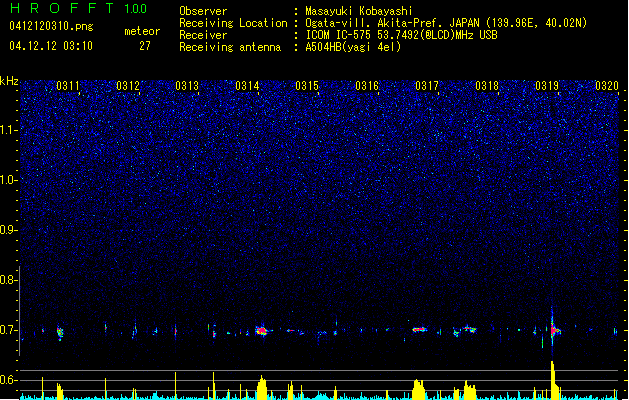The image size is (629, 400).
Task: Click the Receiving Location label
Action: (233, 23)
